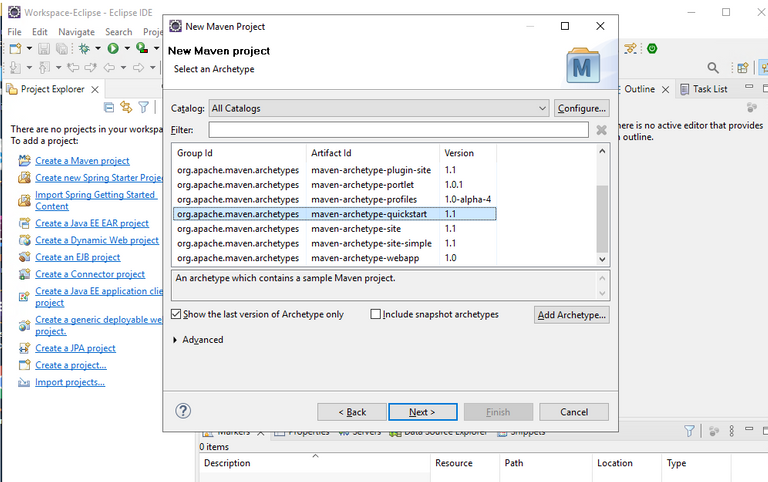Click the Task List tab icon
This screenshot has width=768, height=482.
pyautogui.click(x=685, y=89)
